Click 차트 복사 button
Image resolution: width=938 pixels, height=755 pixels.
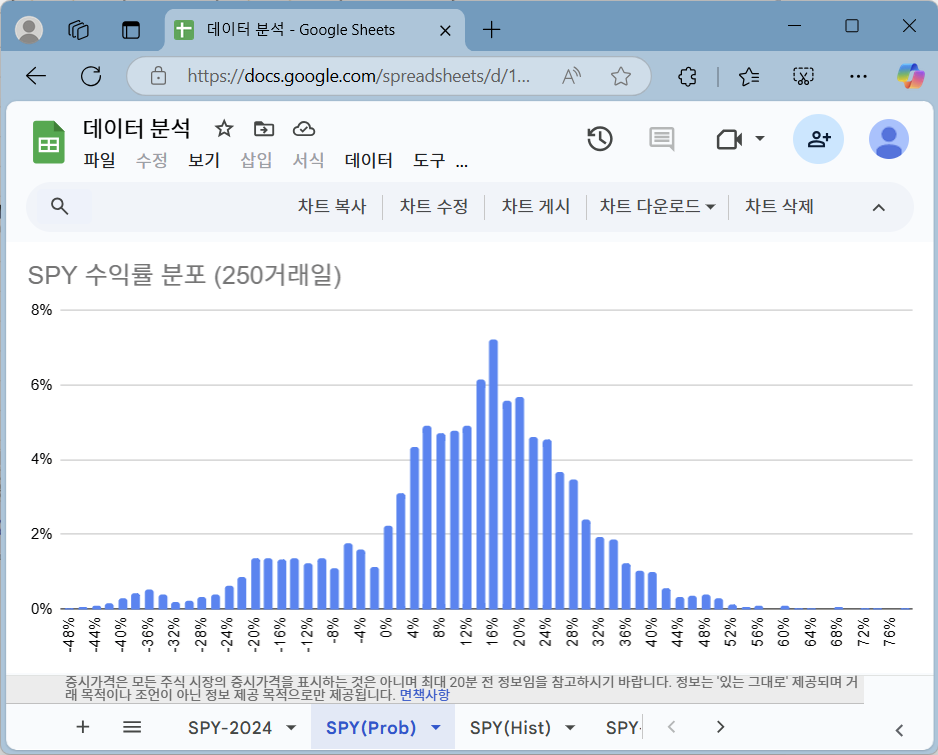pos(332,206)
